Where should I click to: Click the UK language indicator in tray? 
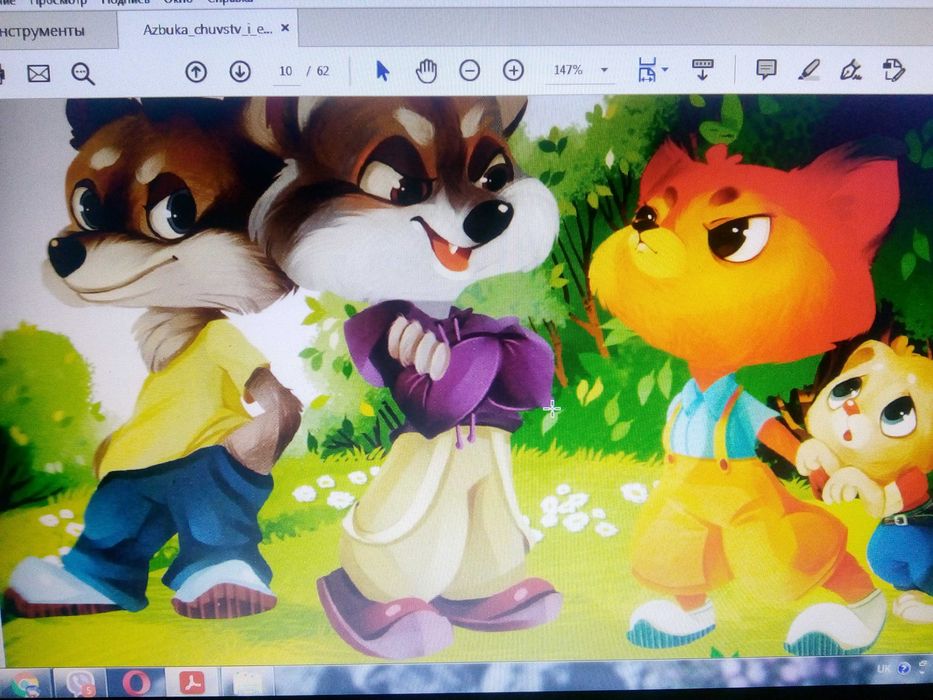tap(884, 669)
